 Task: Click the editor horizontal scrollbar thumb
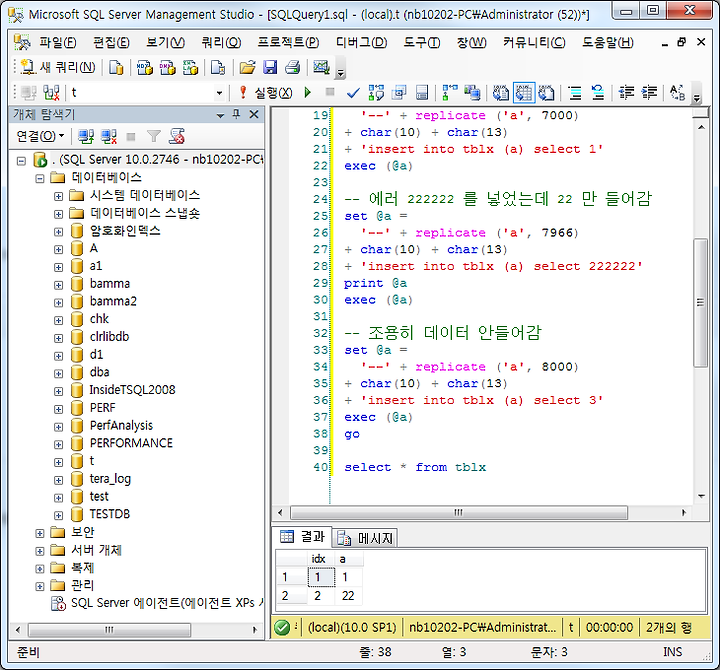click(459, 512)
